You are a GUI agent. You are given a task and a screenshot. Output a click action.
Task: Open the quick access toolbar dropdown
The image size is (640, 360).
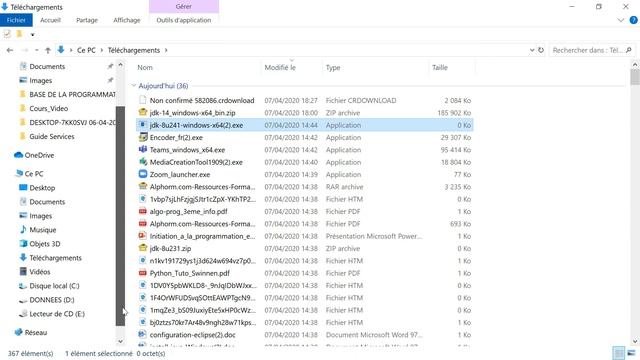[x=32, y=35]
